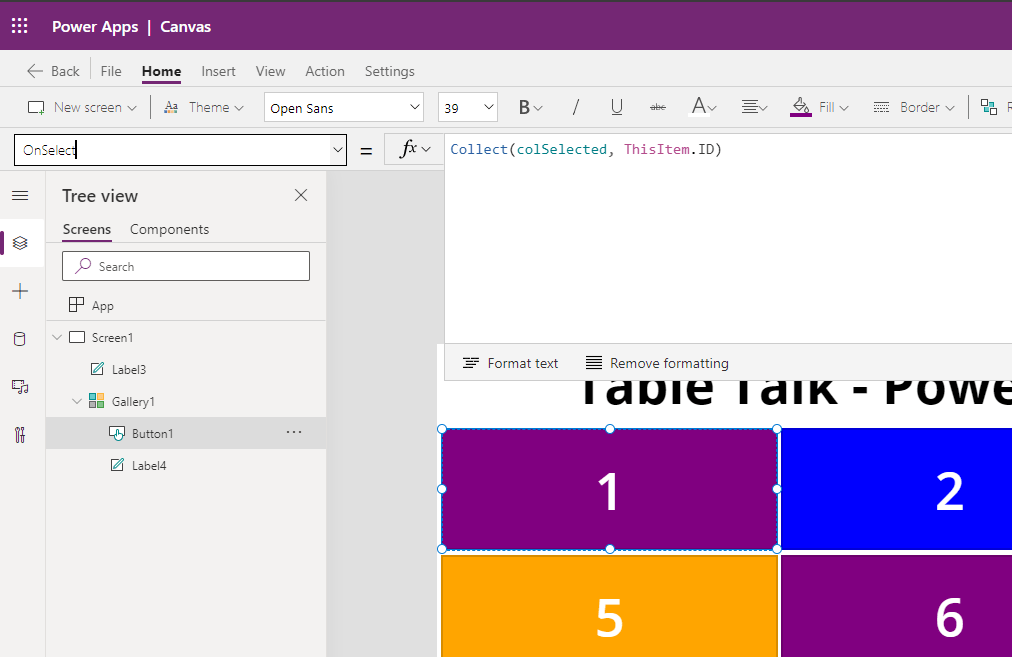
Task: Click the Border style icon
Action: pos(881,107)
